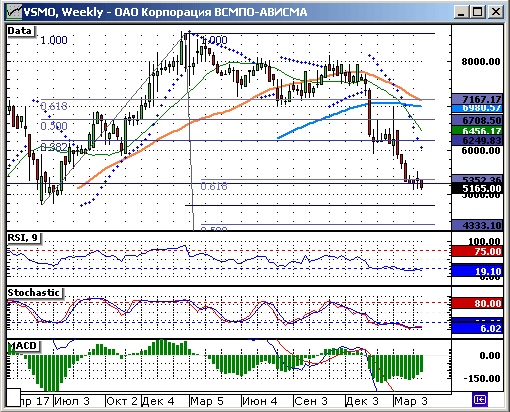Click the 0.500 Fibonacci label on left

[54, 126]
